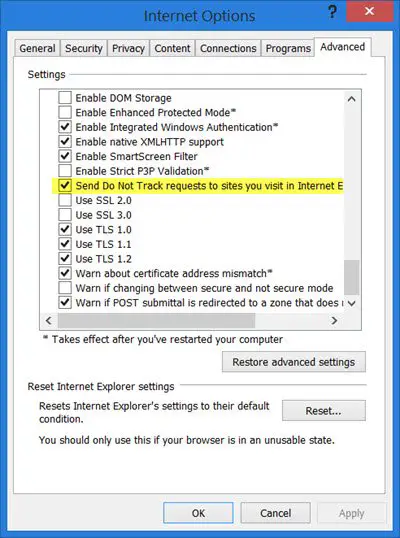Check Warn if changing between secure modes
The image size is (400, 538).
(x=65, y=288)
